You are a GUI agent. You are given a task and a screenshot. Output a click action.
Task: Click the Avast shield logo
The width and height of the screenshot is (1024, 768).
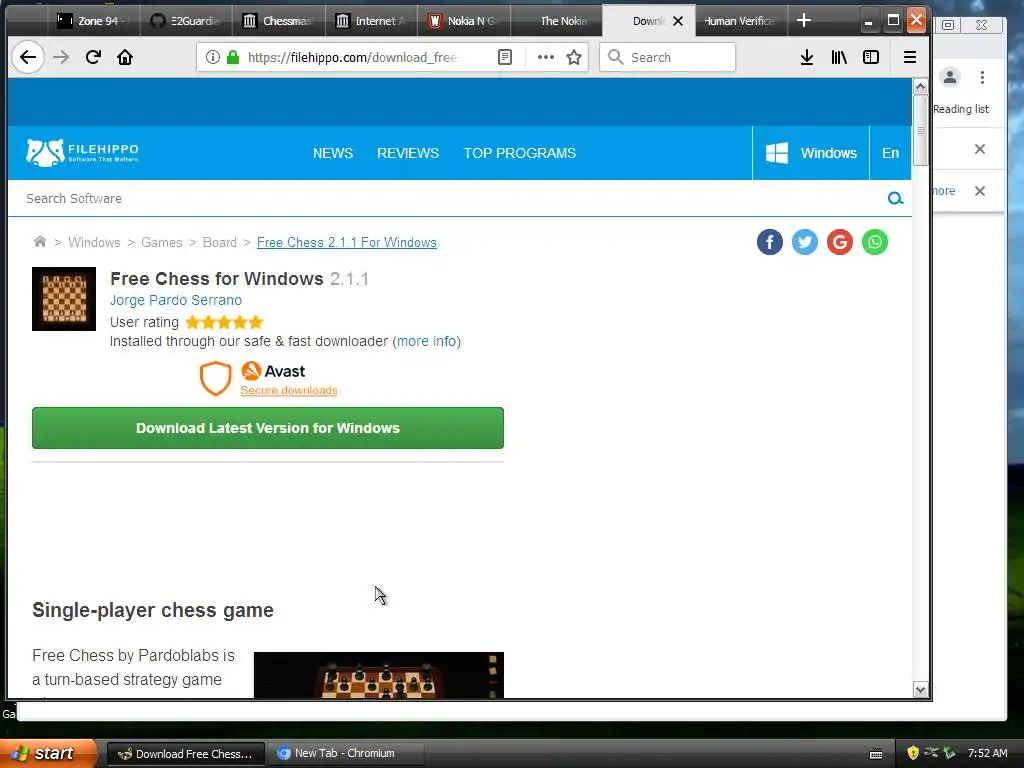click(x=216, y=379)
